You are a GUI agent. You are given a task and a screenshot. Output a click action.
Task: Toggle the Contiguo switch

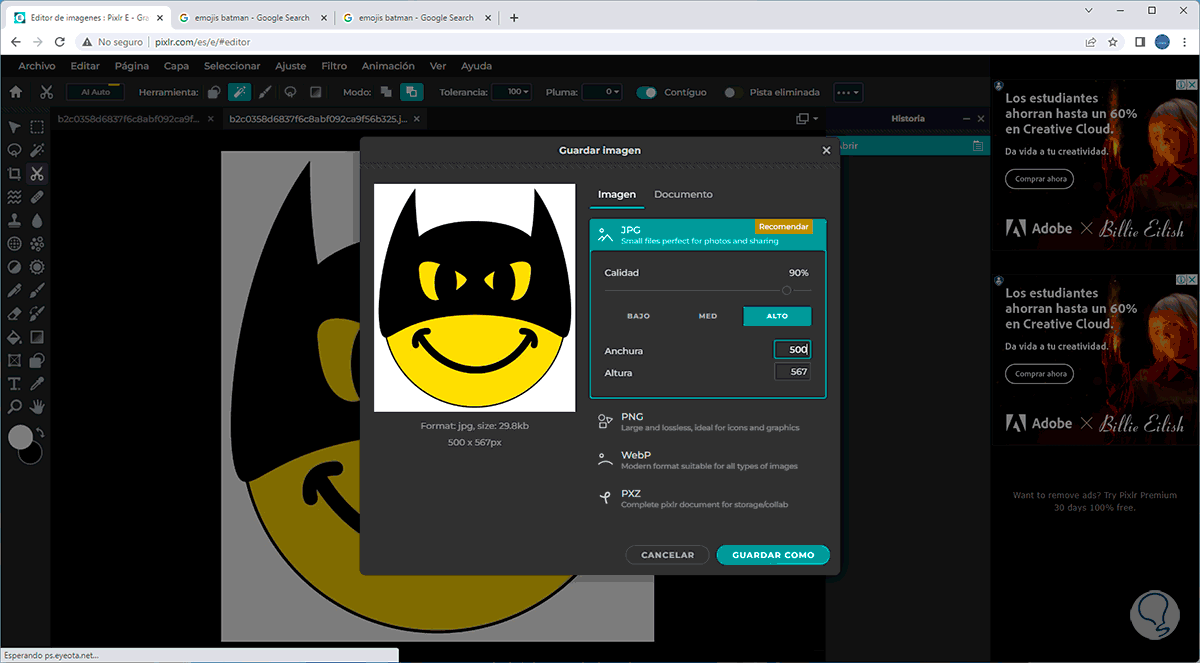[x=647, y=92]
